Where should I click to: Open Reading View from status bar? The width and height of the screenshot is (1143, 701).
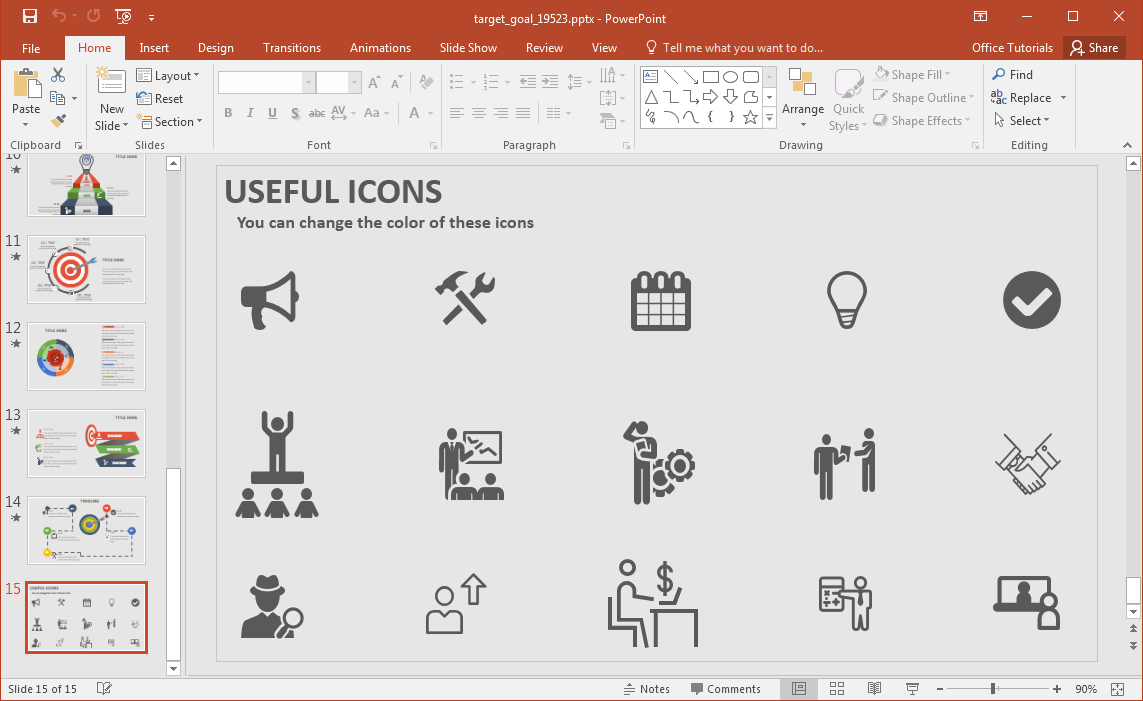click(874, 689)
